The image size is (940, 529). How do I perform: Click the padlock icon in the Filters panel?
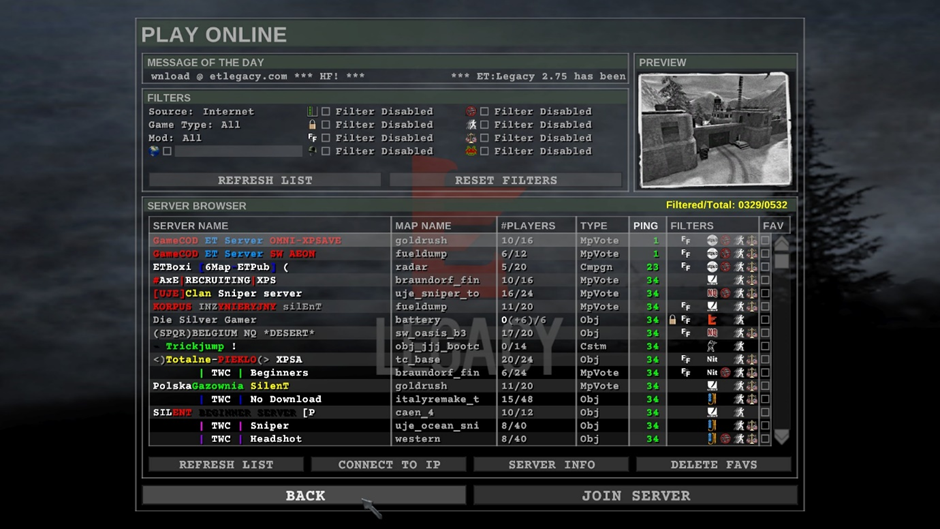pyautogui.click(x=312, y=125)
